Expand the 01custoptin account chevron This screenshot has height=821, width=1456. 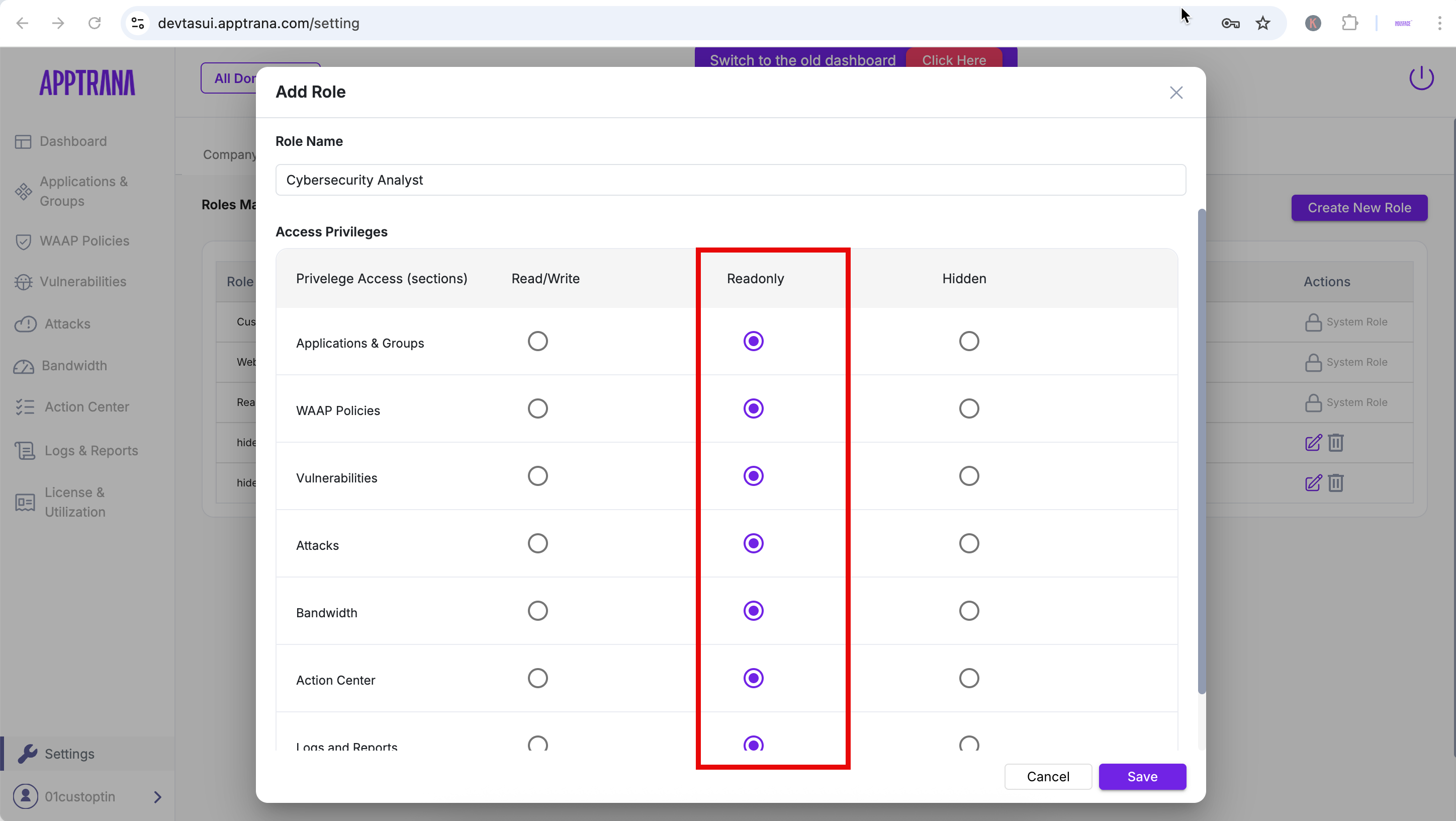(x=158, y=797)
